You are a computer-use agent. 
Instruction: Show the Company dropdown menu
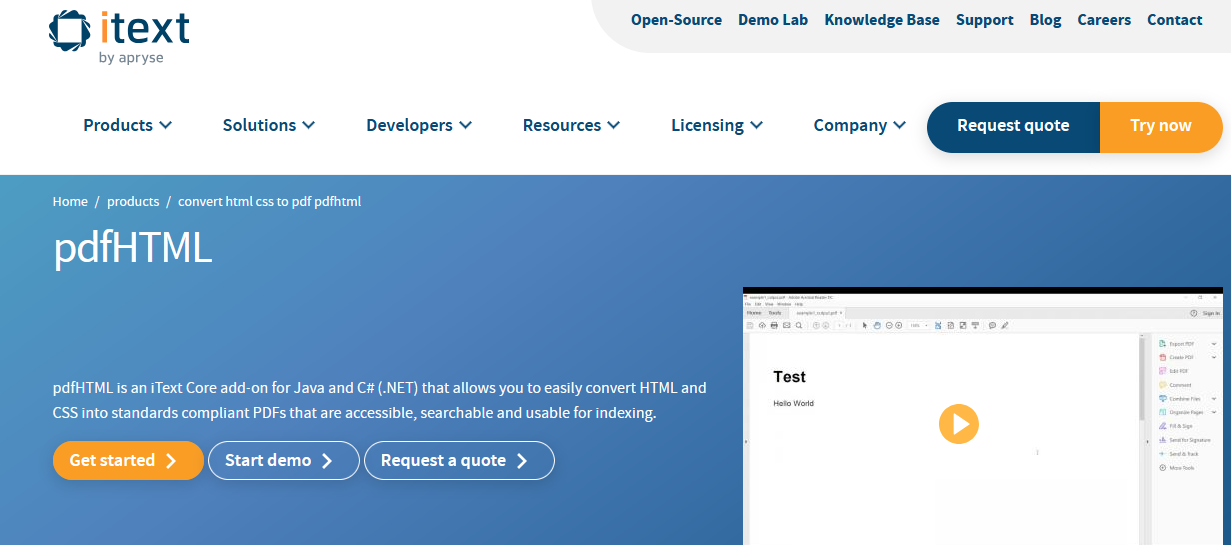860,125
